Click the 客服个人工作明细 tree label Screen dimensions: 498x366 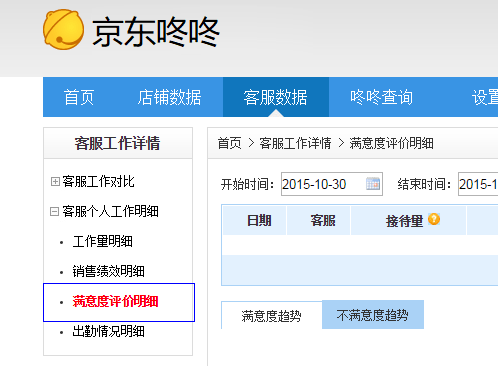point(110,211)
